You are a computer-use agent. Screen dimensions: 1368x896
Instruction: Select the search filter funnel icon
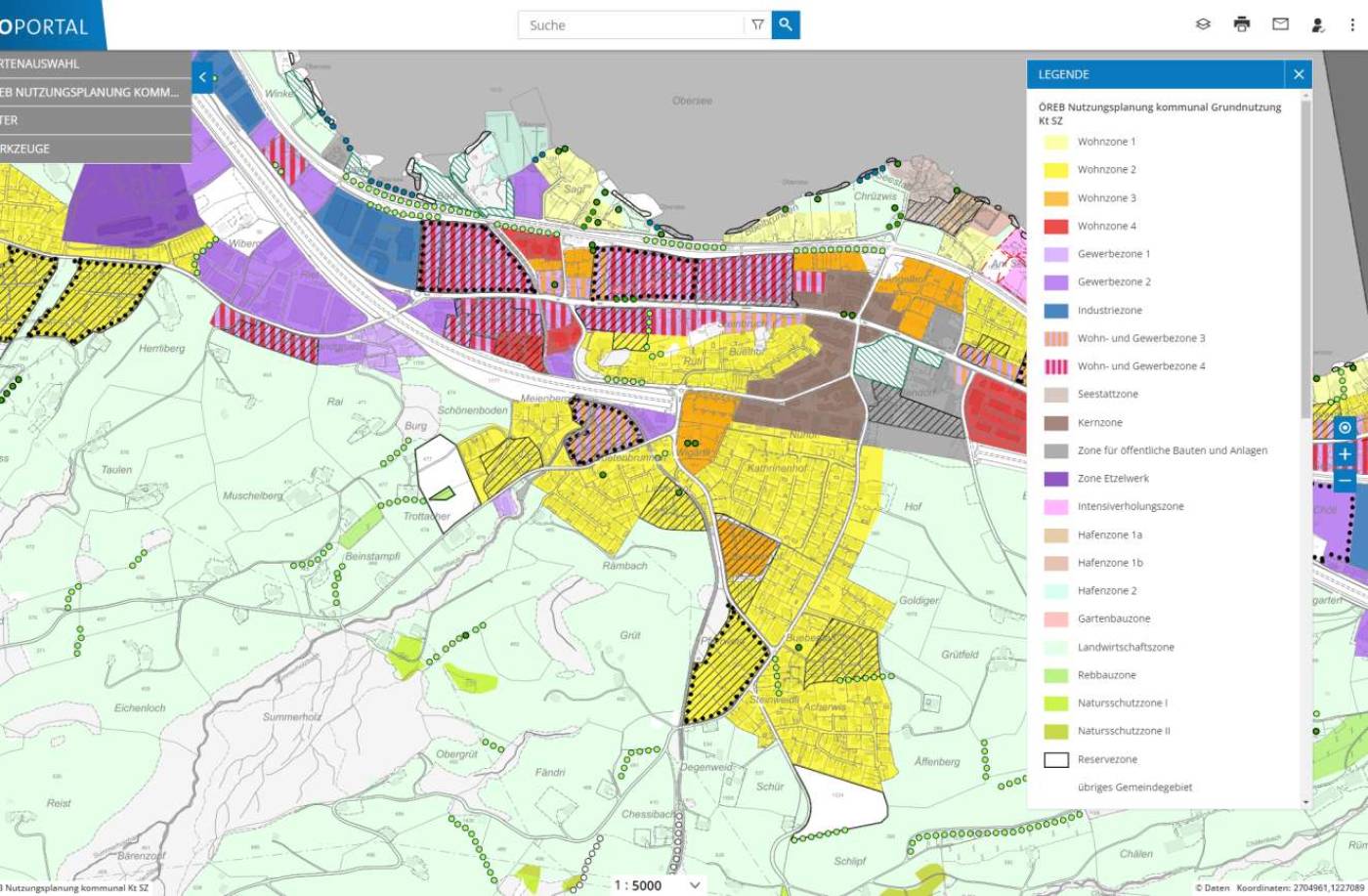pos(758,24)
